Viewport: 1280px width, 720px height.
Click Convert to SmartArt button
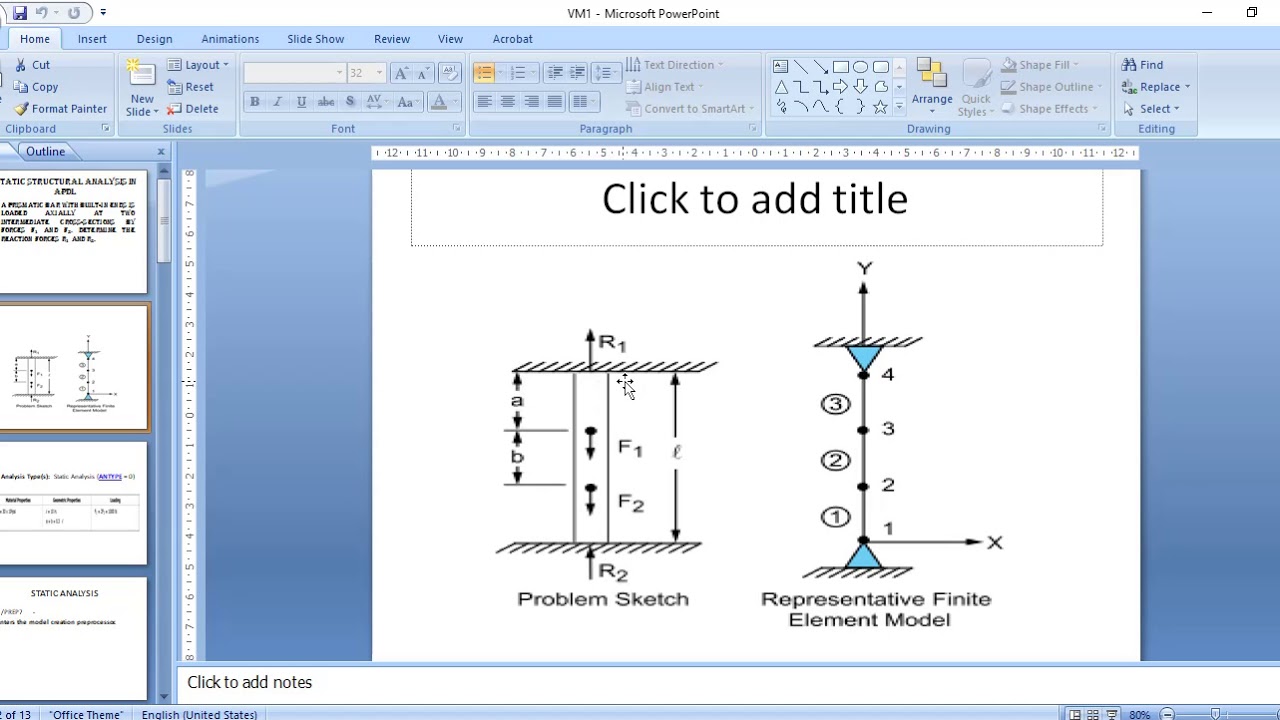pyautogui.click(x=688, y=109)
